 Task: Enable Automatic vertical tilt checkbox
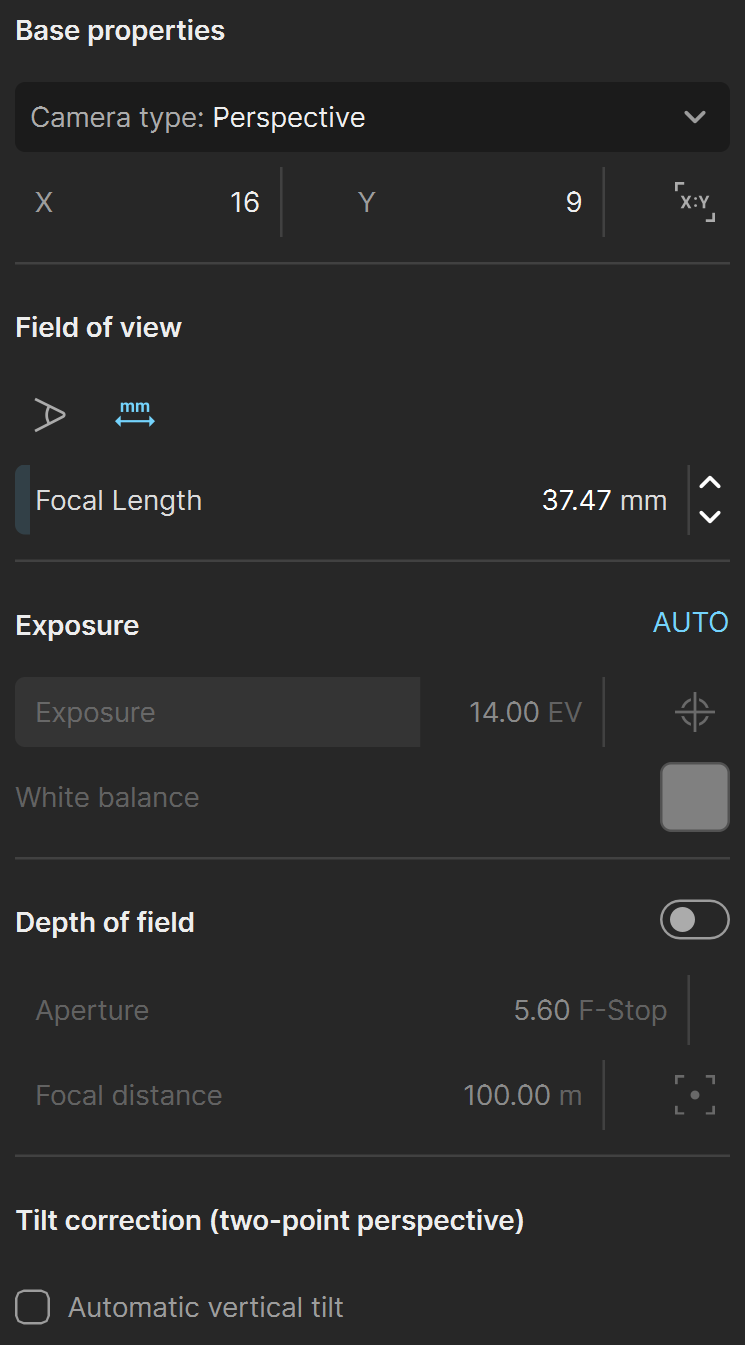(33, 1307)
